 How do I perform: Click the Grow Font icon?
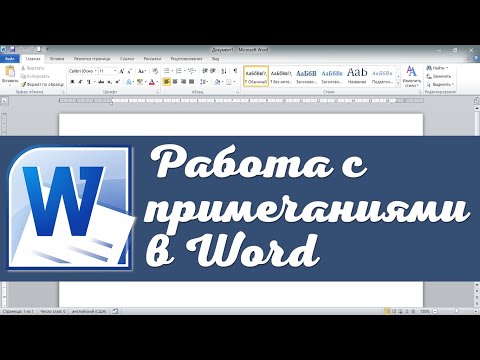pos(122,71)
